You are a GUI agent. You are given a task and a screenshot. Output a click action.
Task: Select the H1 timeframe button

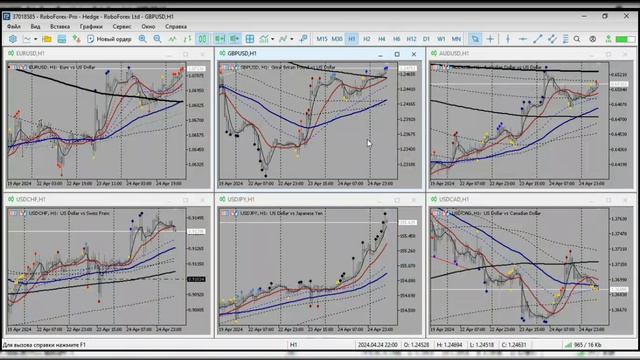(351, 39)
